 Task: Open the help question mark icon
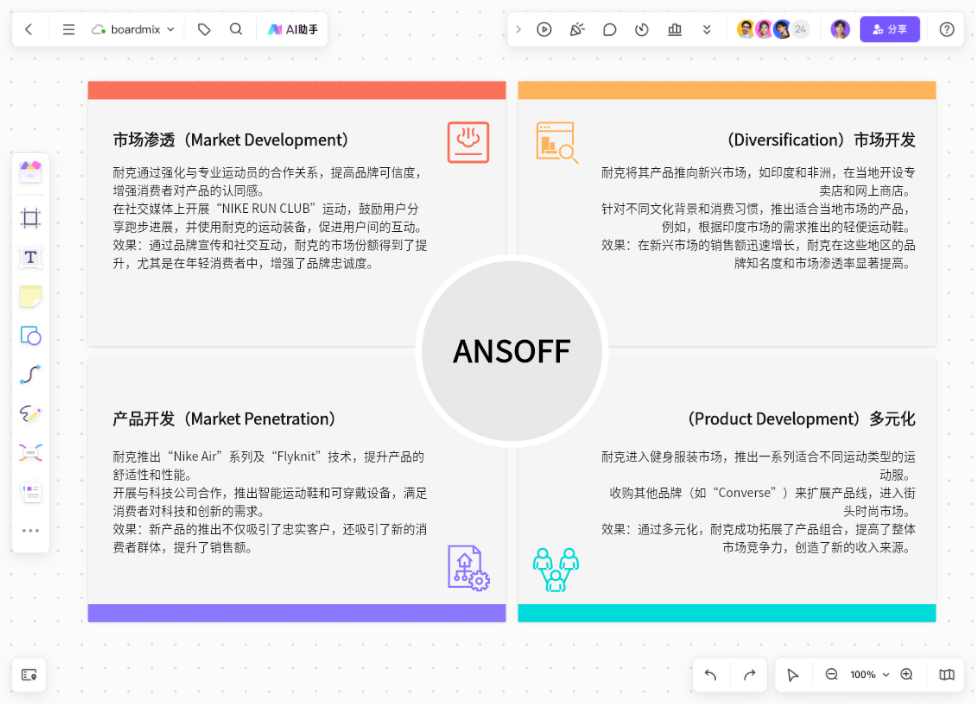tap(947, 29)
